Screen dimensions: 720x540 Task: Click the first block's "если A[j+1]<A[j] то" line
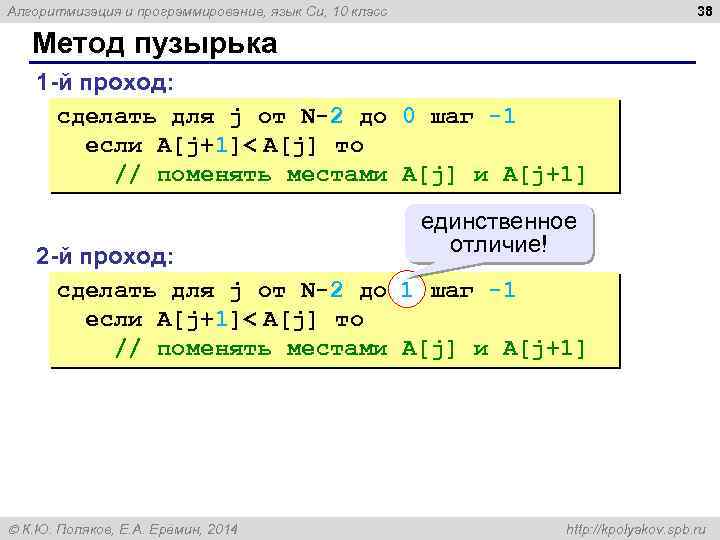click(224, 146)
